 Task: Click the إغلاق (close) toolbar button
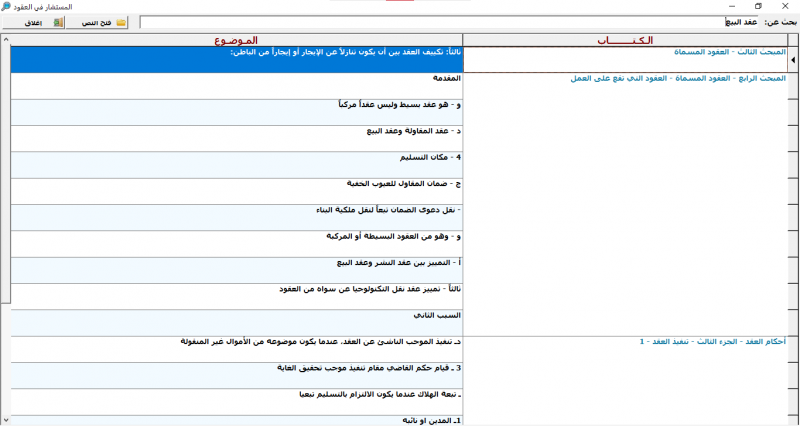pyautogui.click(x=34, y=22)
